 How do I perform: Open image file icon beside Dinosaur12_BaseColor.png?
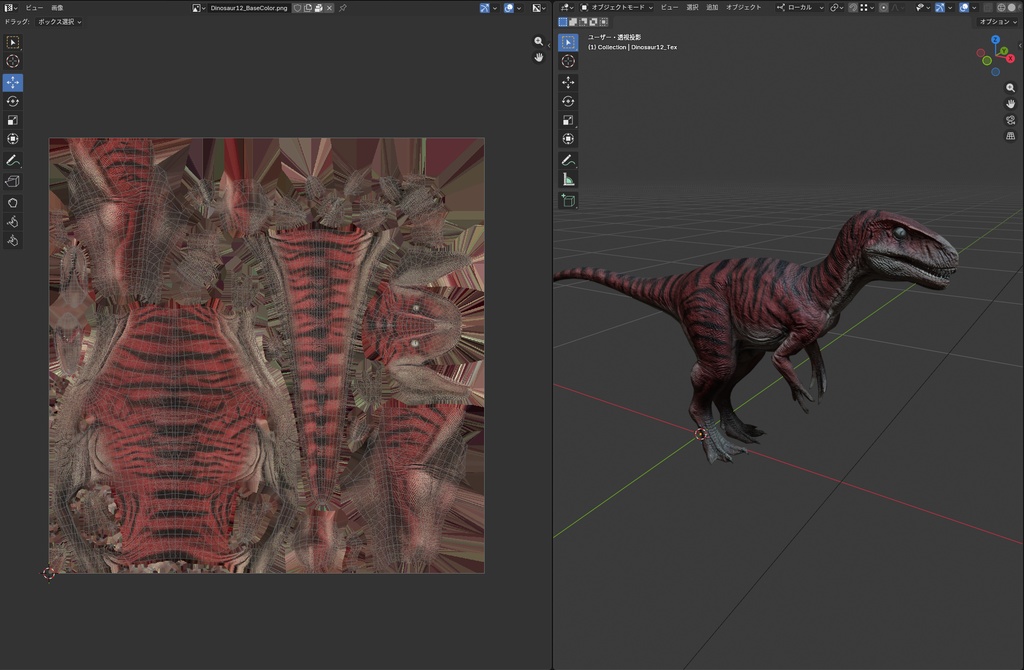[x=319, y=8]
